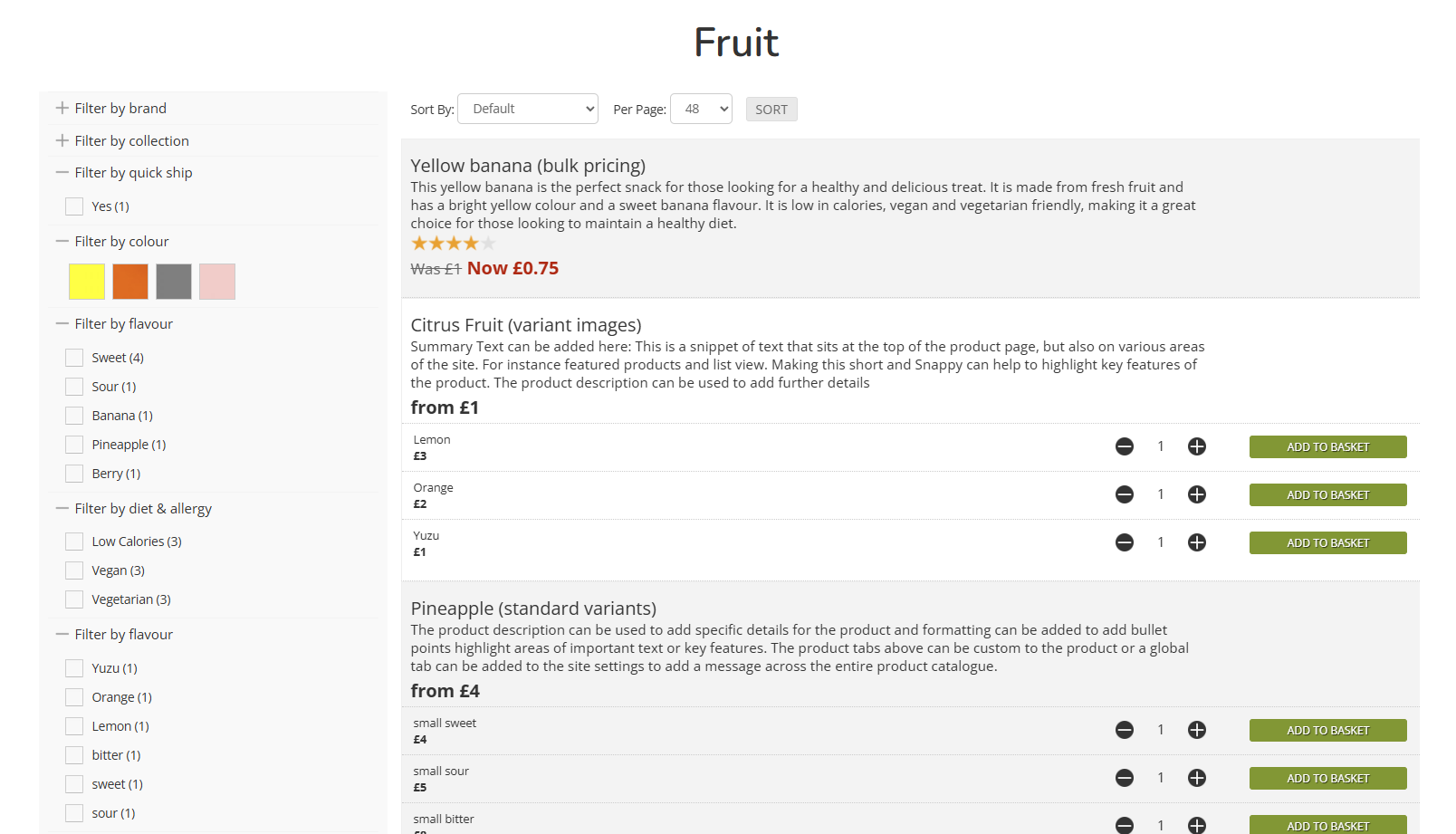Decrease Lemon quantity with minus icon
This screenshot has width=1456, height=834.
tap(1124, 446)
